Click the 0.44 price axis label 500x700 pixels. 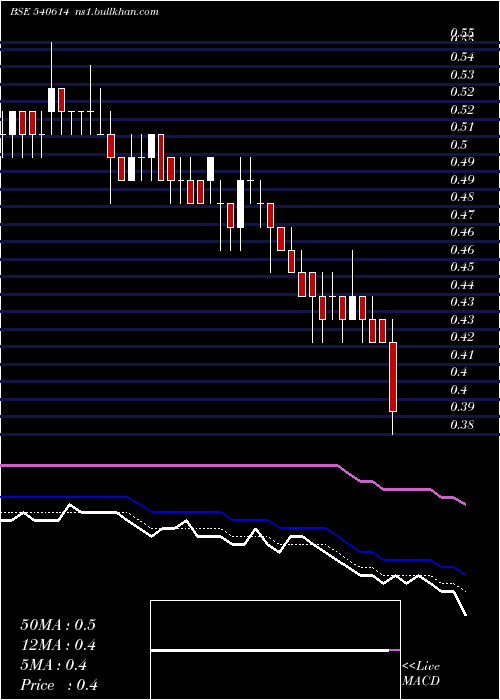[x=462, y=284]
